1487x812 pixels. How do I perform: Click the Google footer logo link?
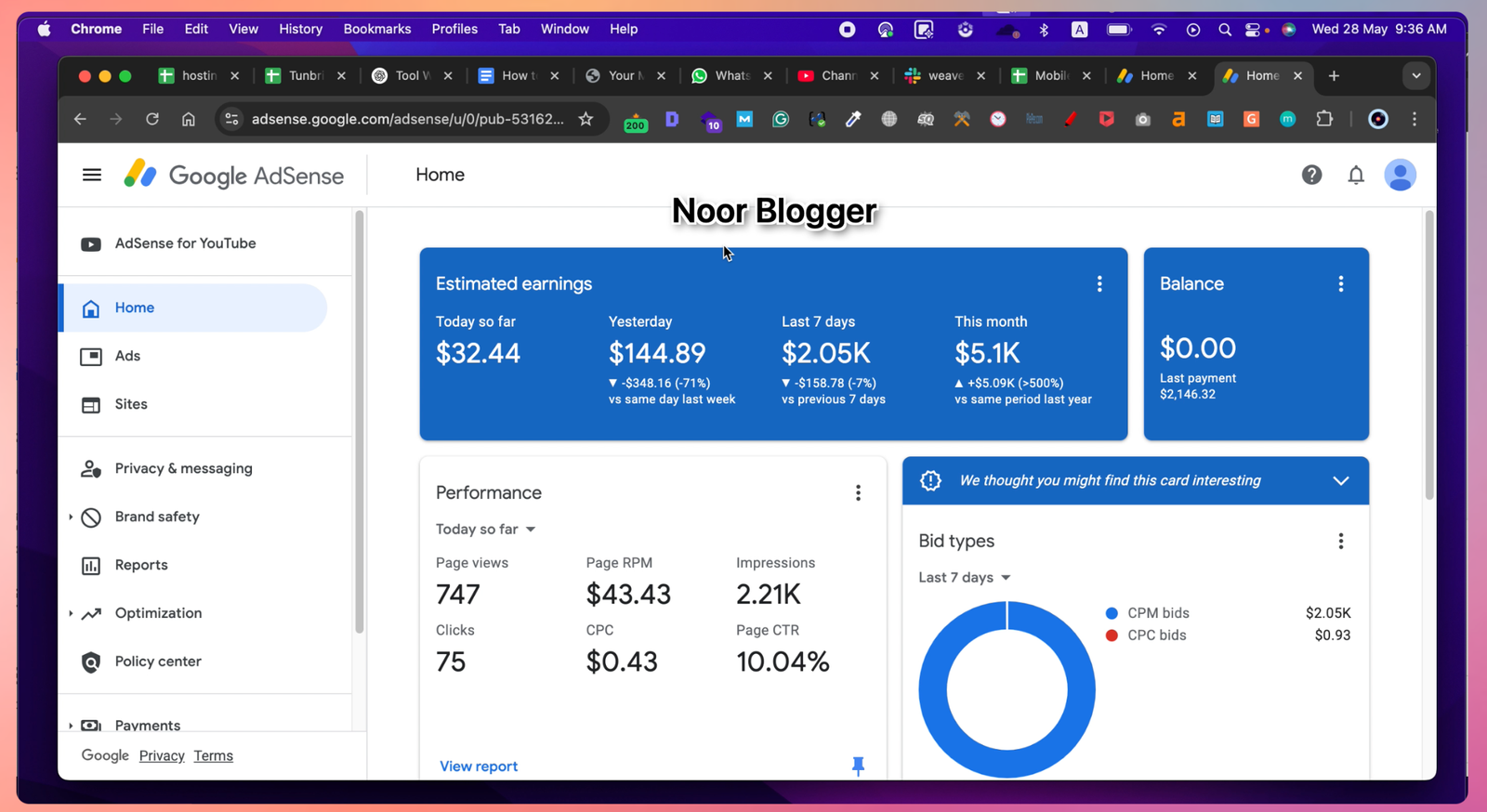pyautogui.click(x=105, y=755)
